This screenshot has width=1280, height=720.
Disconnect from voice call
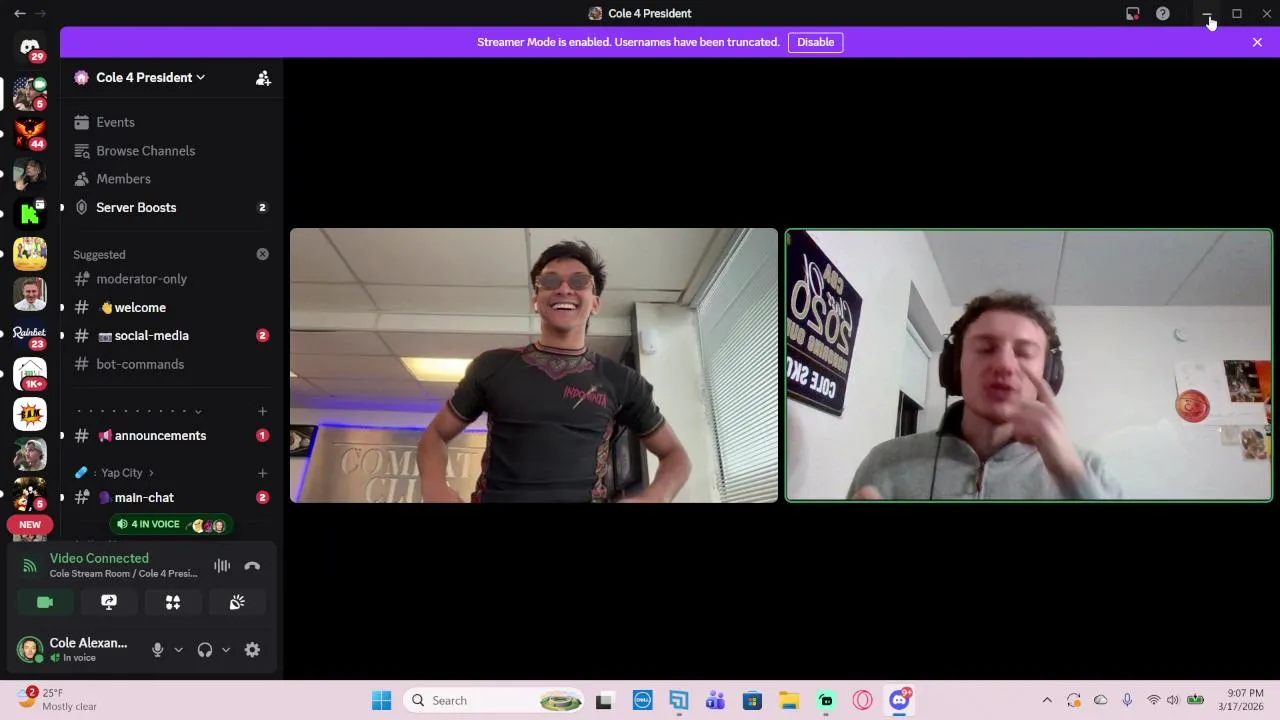(x=252, y=566)
